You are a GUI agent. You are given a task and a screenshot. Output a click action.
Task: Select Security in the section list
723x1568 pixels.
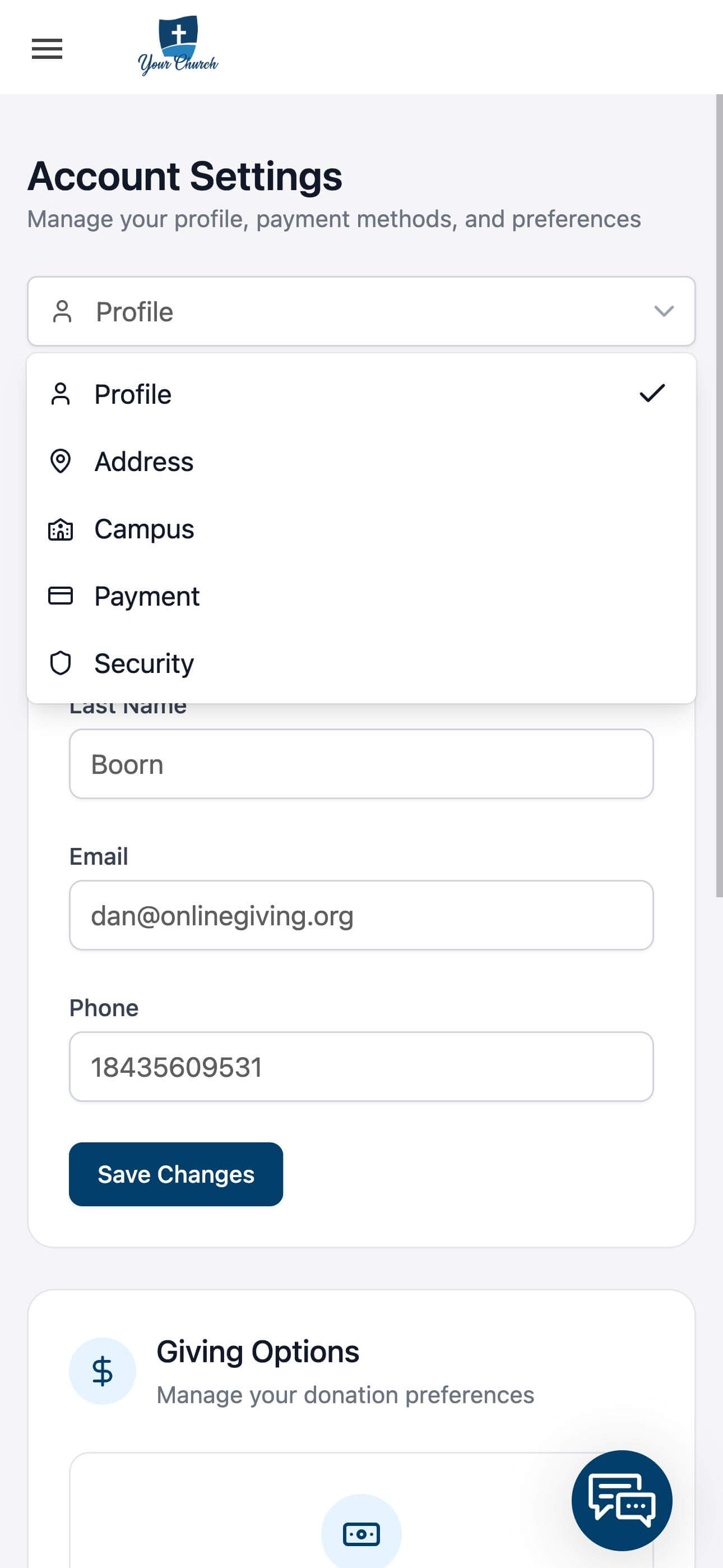click(361, 663)
